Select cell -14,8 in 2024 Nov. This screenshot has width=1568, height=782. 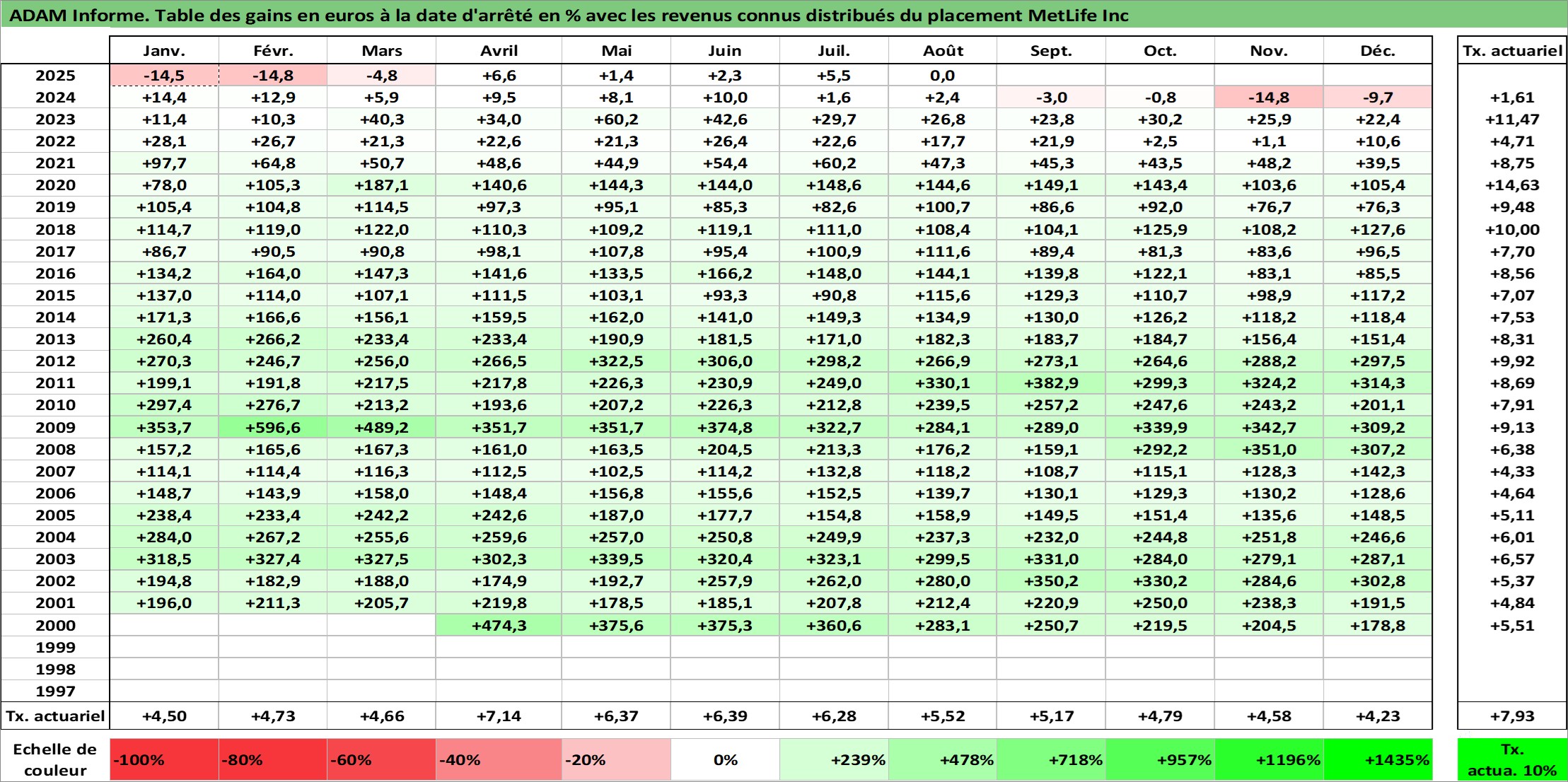pos(1269,98)
